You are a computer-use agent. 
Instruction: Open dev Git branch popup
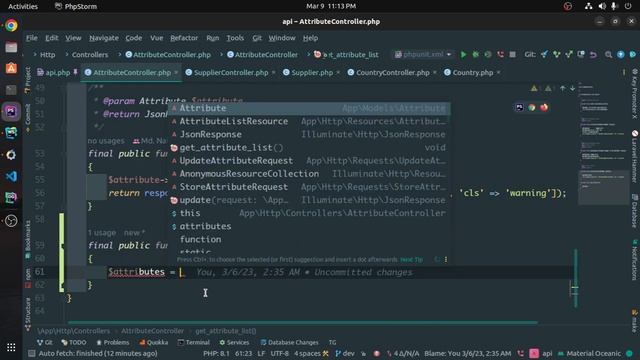[345, 353]
